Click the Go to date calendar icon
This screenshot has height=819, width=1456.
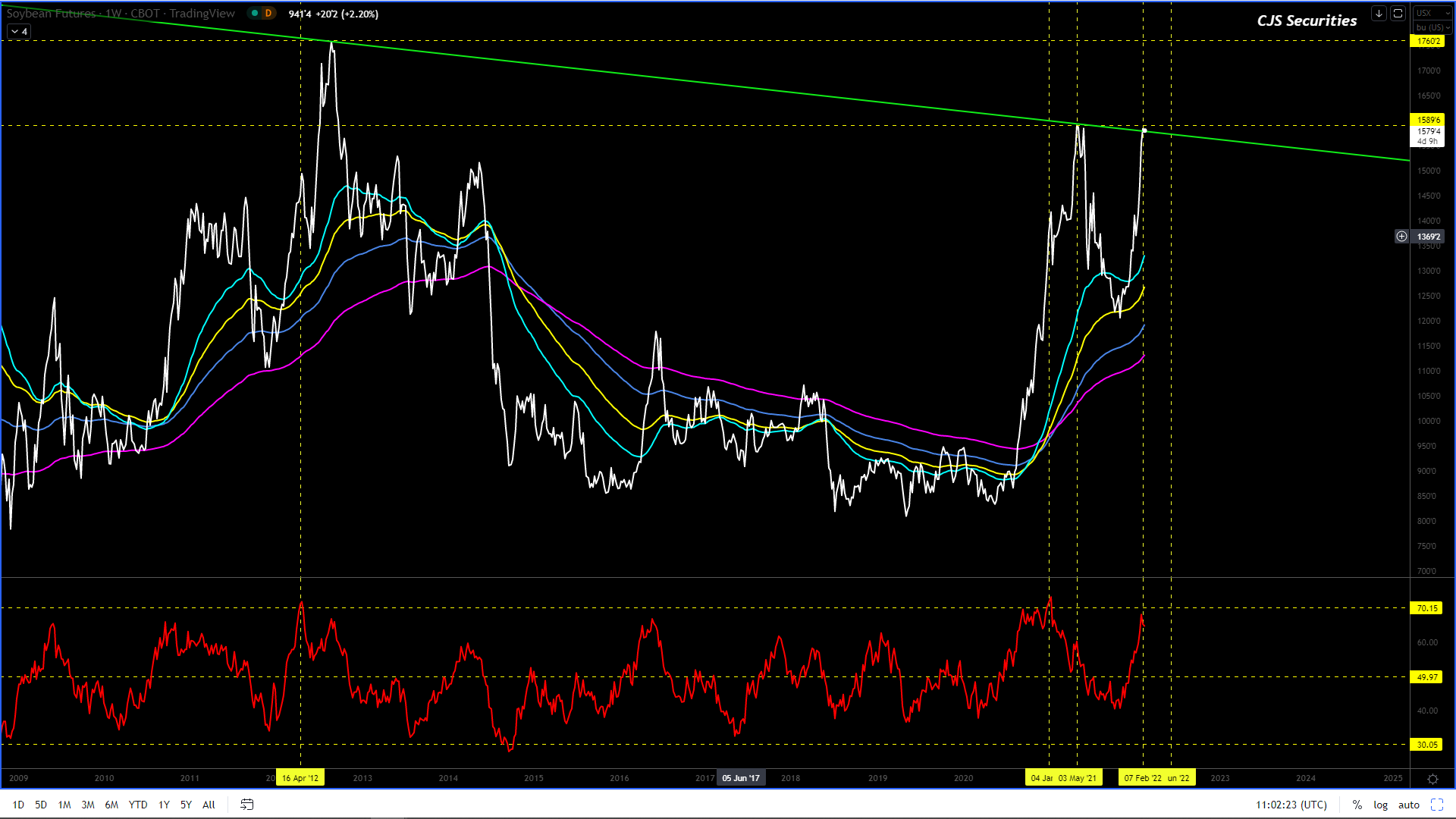[x=246, y=805]
